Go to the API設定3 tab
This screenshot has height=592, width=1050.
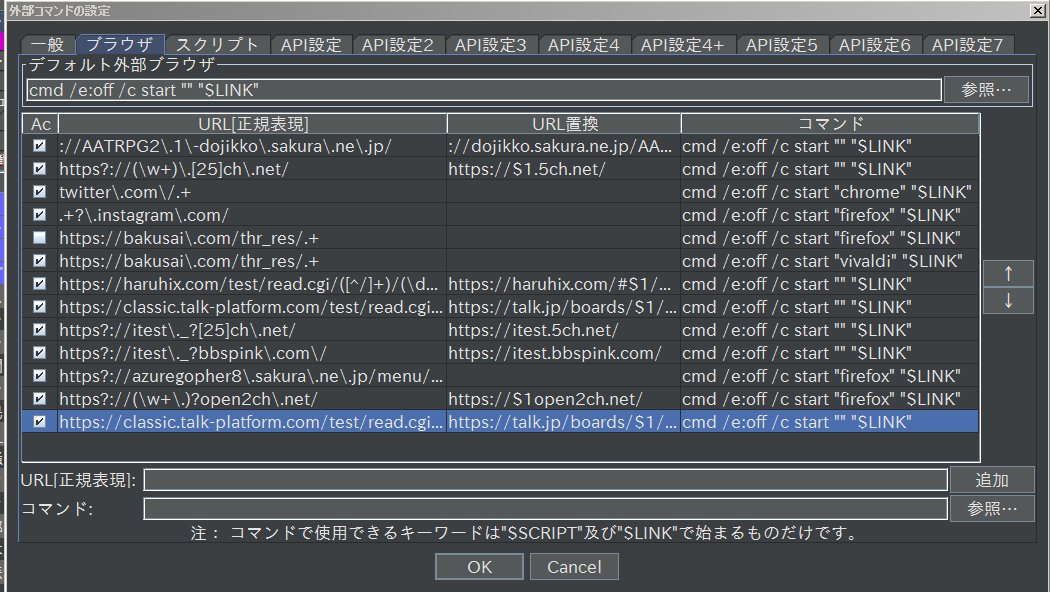coord(491,45)
